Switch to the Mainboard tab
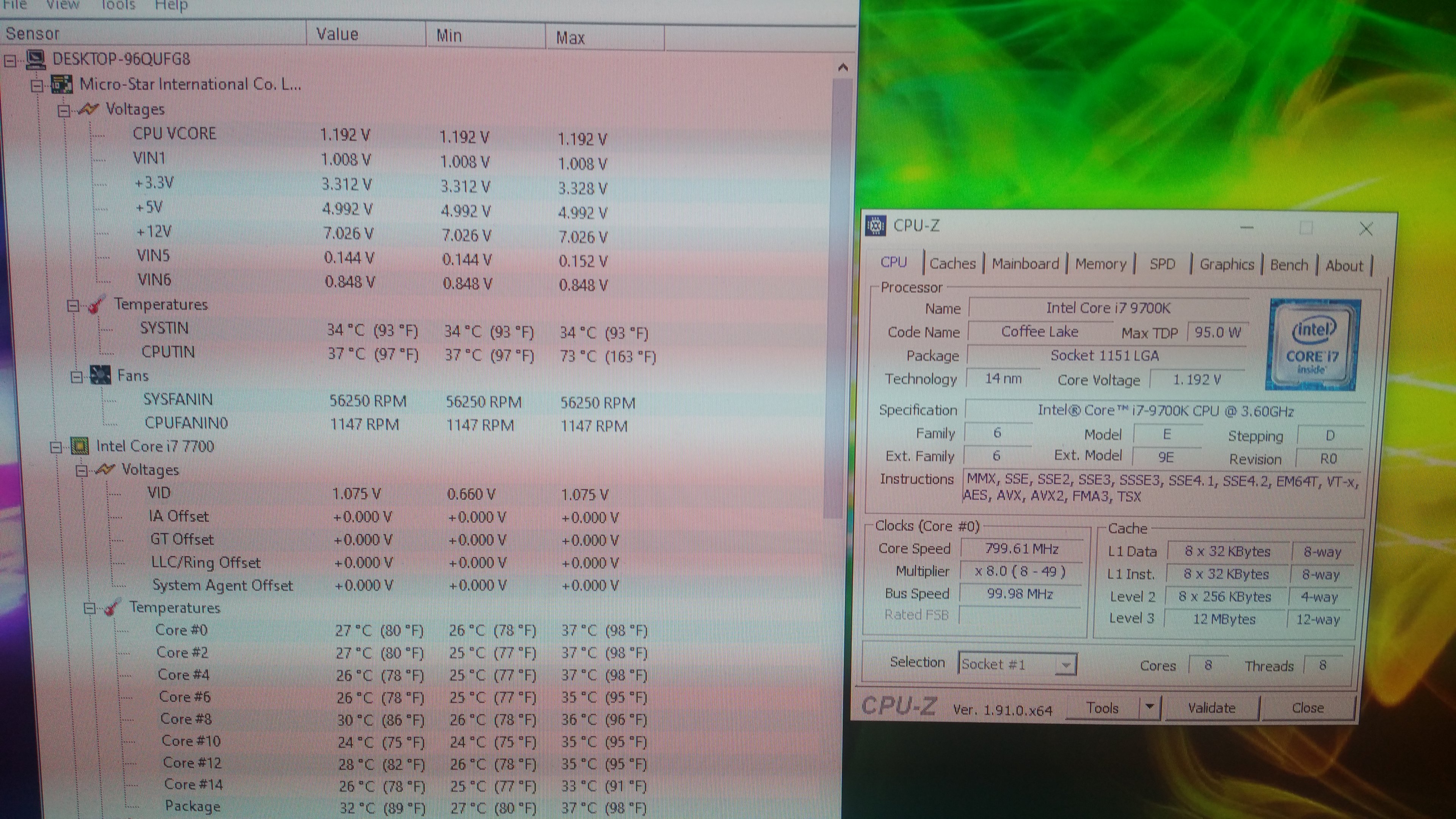The height and width of the screenshot is (819, 1456). tap(1025, 264)
